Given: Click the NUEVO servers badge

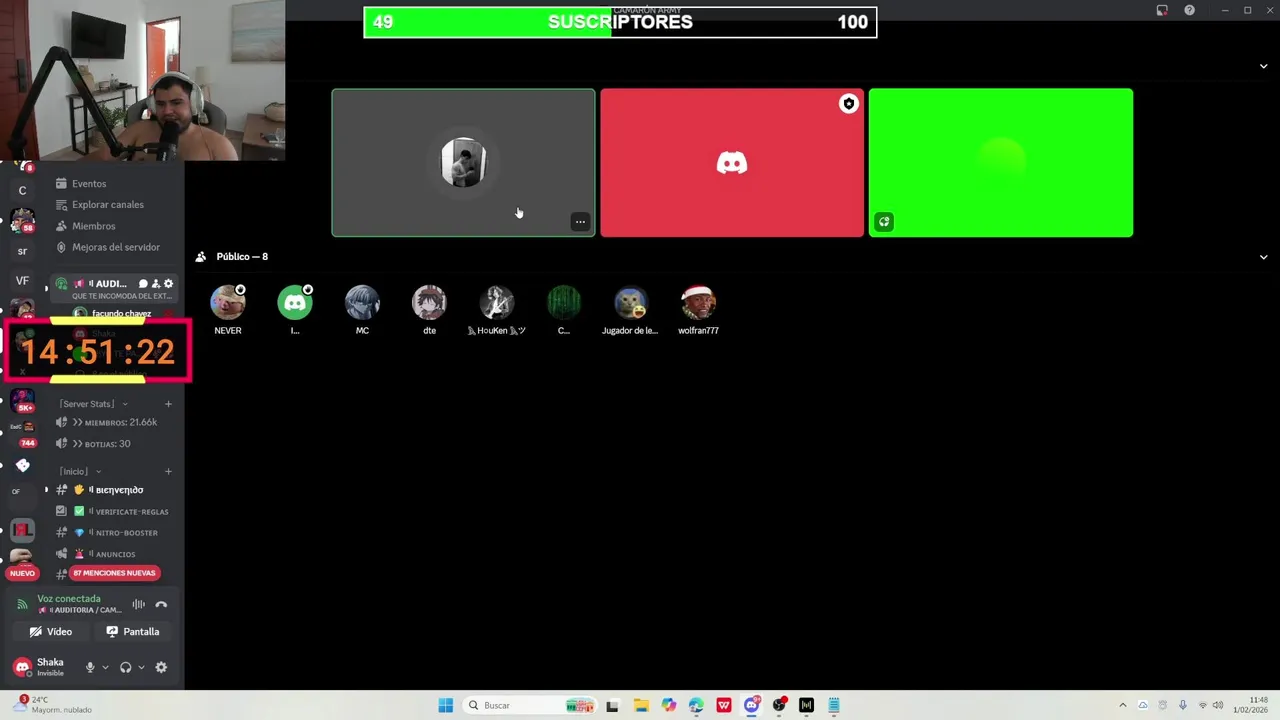Looking at the screenshot, I should tap(22, 573).
